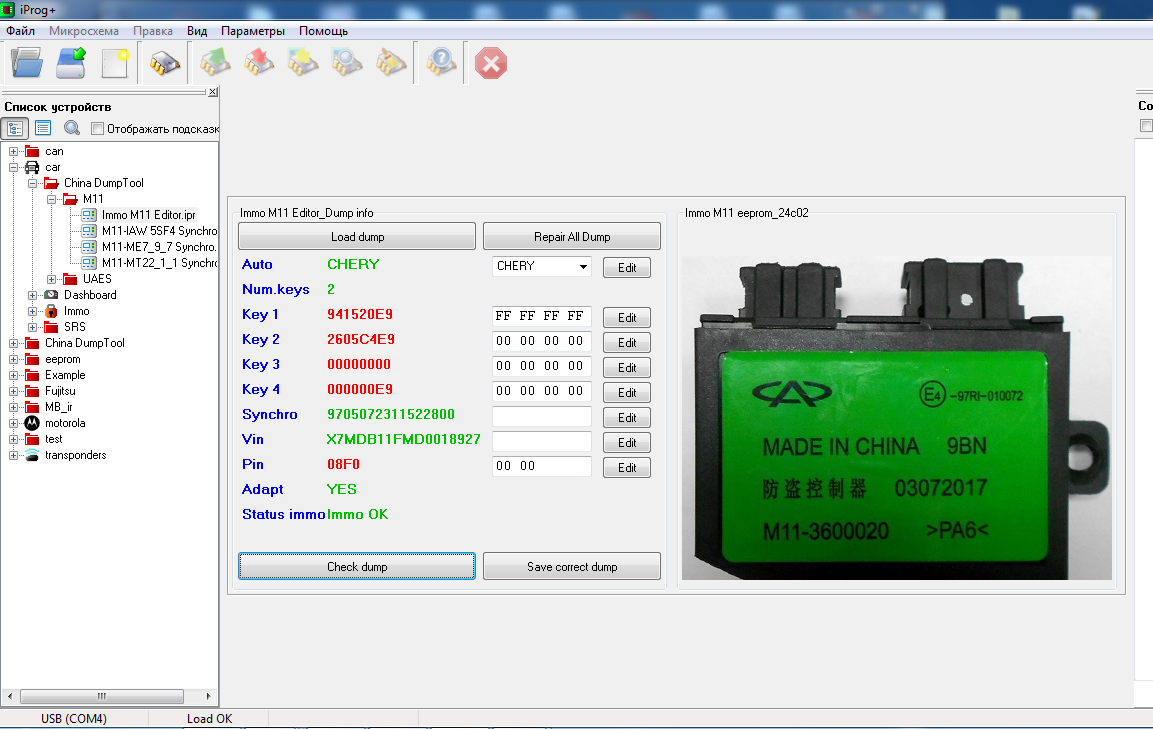This screenshot has width=1153, height=729.
Task: Click Edit button for Key 2
Action: tap(627, 343)
